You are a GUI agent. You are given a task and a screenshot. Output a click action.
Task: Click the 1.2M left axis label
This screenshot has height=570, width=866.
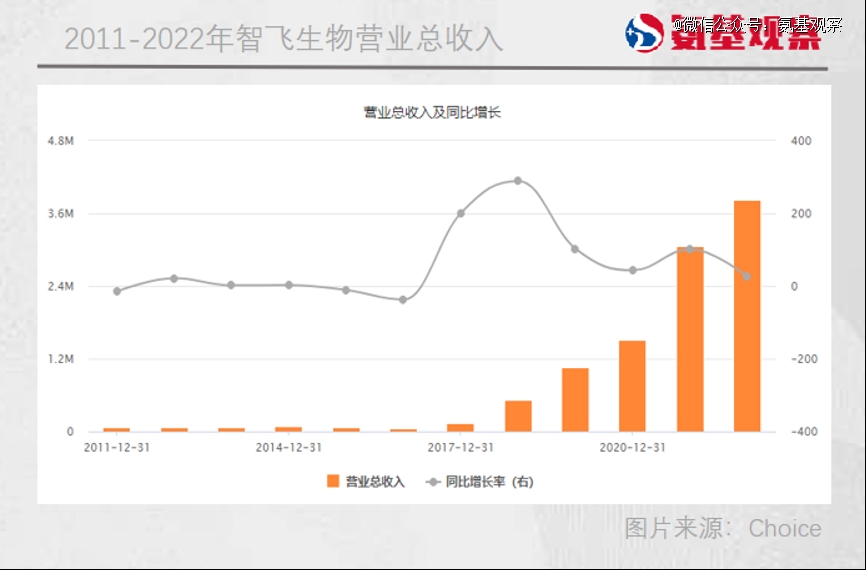point(61,359)
